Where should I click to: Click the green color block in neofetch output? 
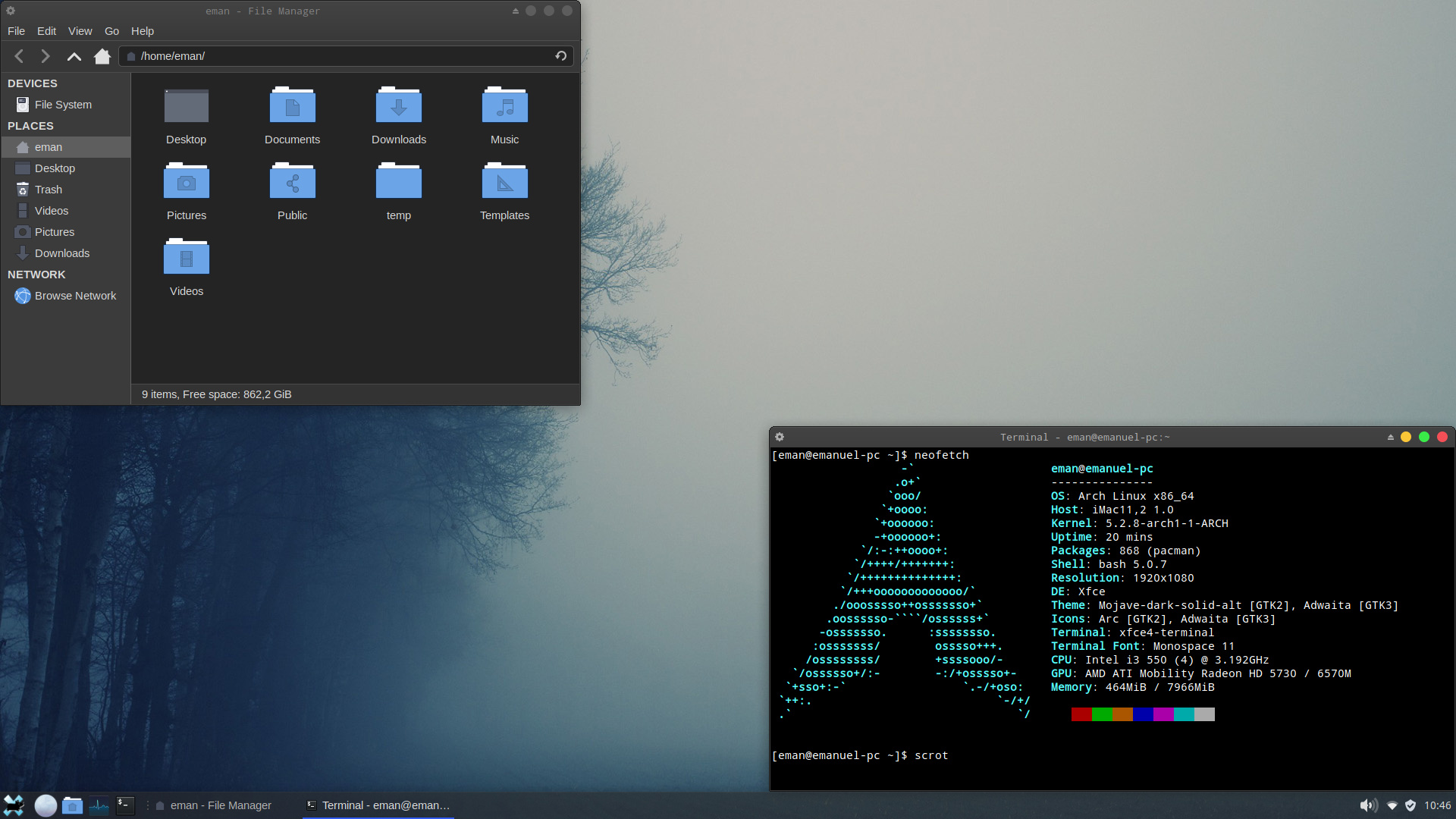pyautogui.click(x=1102, y=714)
